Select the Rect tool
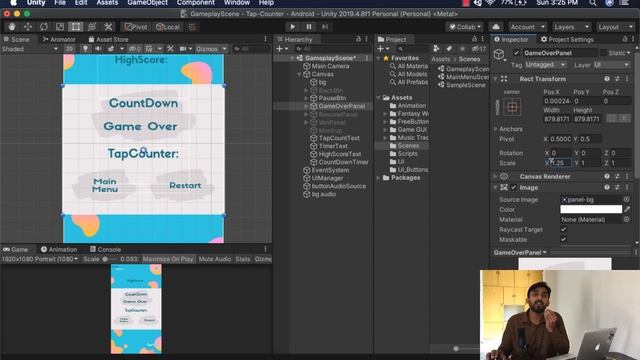This screenshot has width=640, height=360. [x=76, y=27]
